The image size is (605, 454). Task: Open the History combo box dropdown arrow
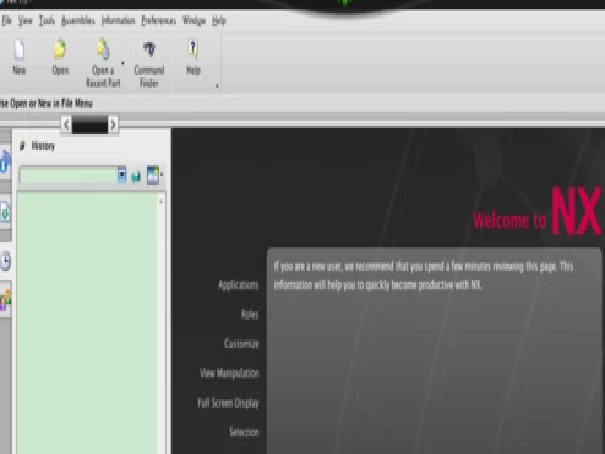pyautogui.click(x=122, y=176)
